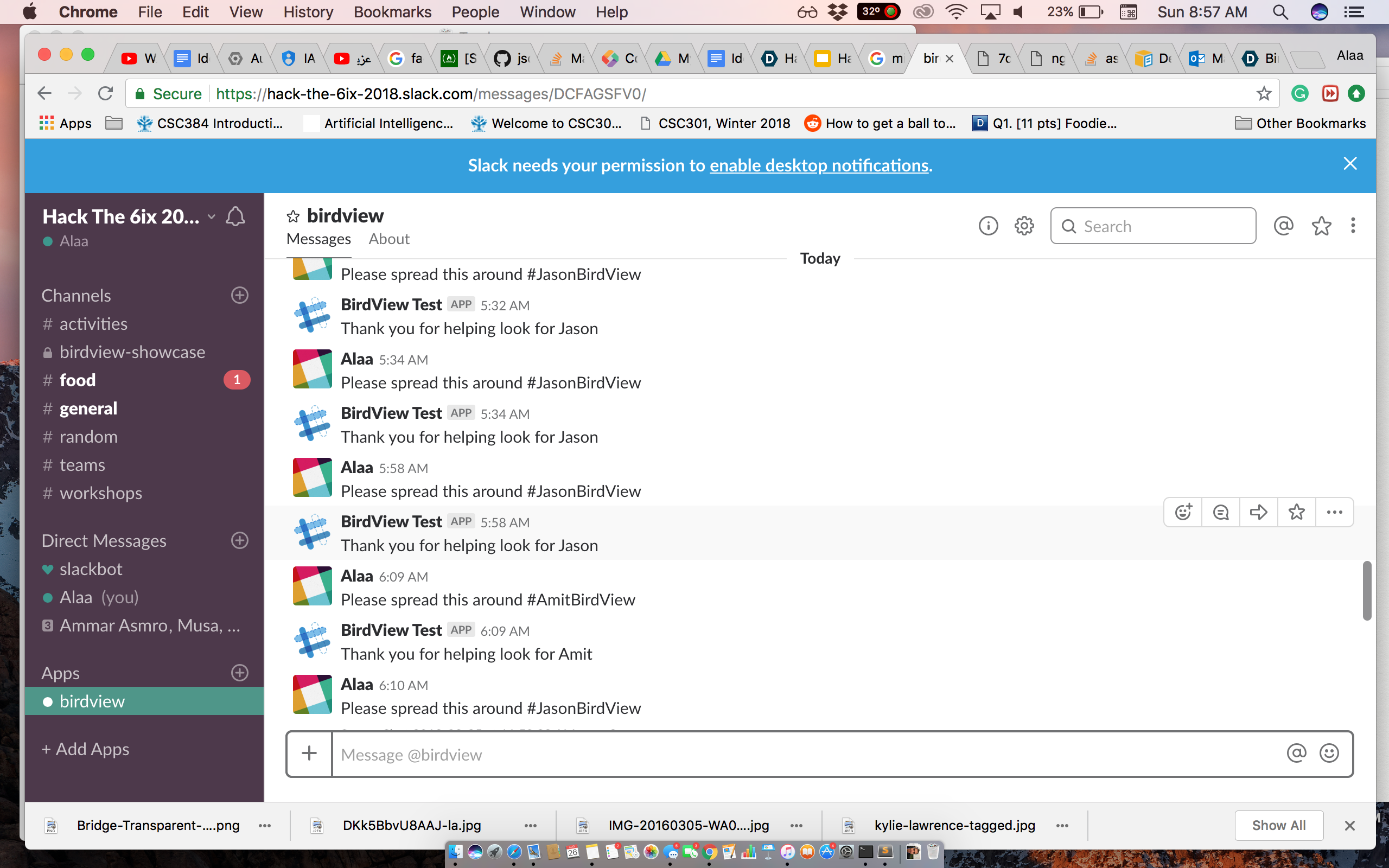The image size is (1389, 868).
Task: Click enable desktop notifications link
Action: click(x=818, y=165)
